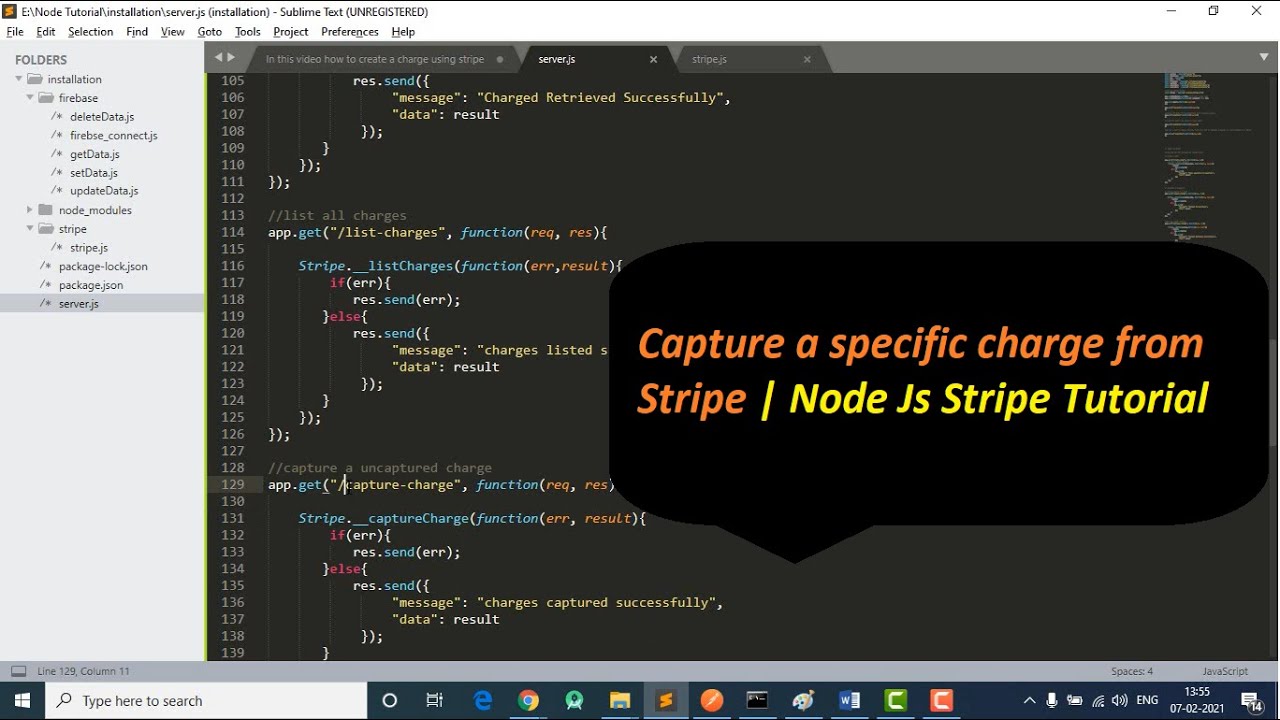Screen dimensions: 1280x720
Task: Open stripe.js file in sidebar tree
Action: (x=89, y=248)
